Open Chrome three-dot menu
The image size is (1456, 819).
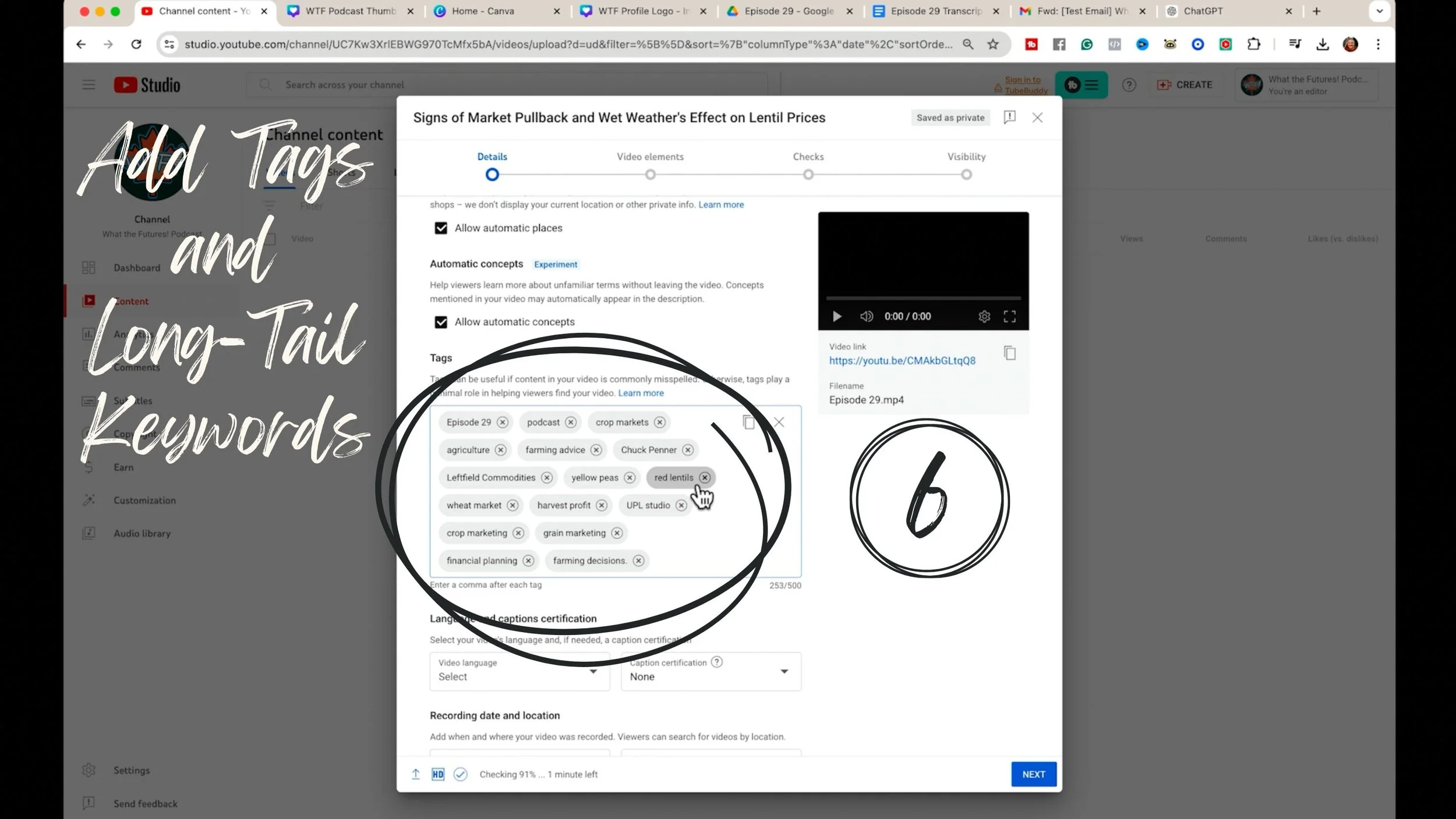[1378, 44]
